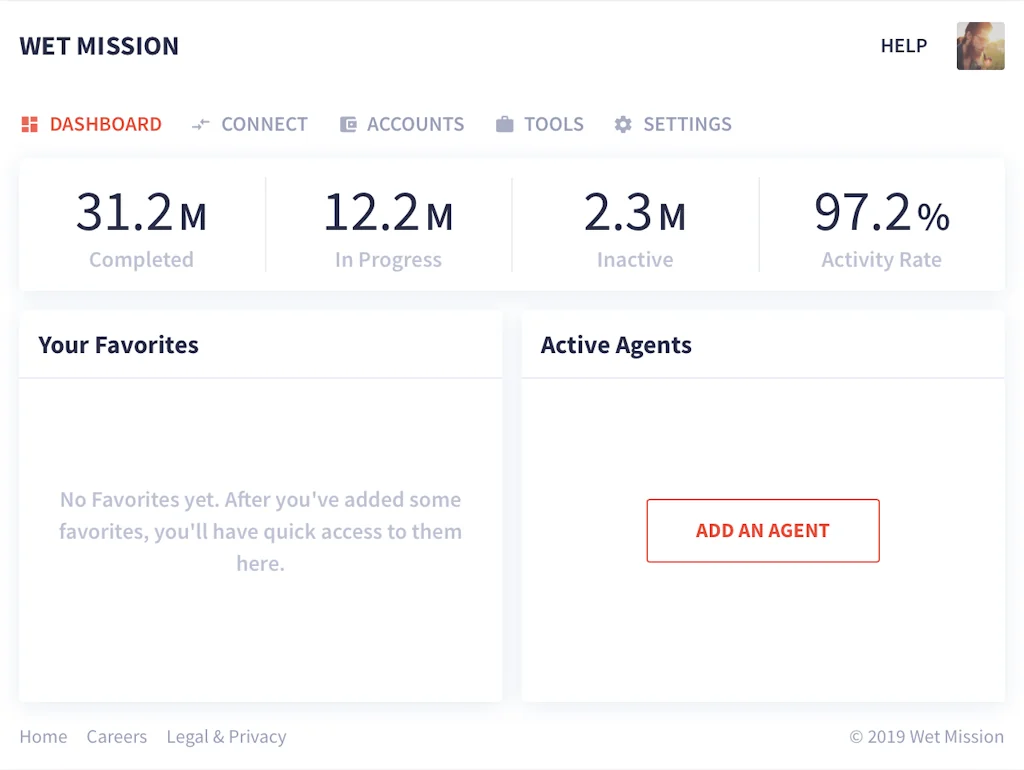Select the 12.2M In Progress statistic
Viewport: 1024px width, 770px height.
click(x=388, y=227)
